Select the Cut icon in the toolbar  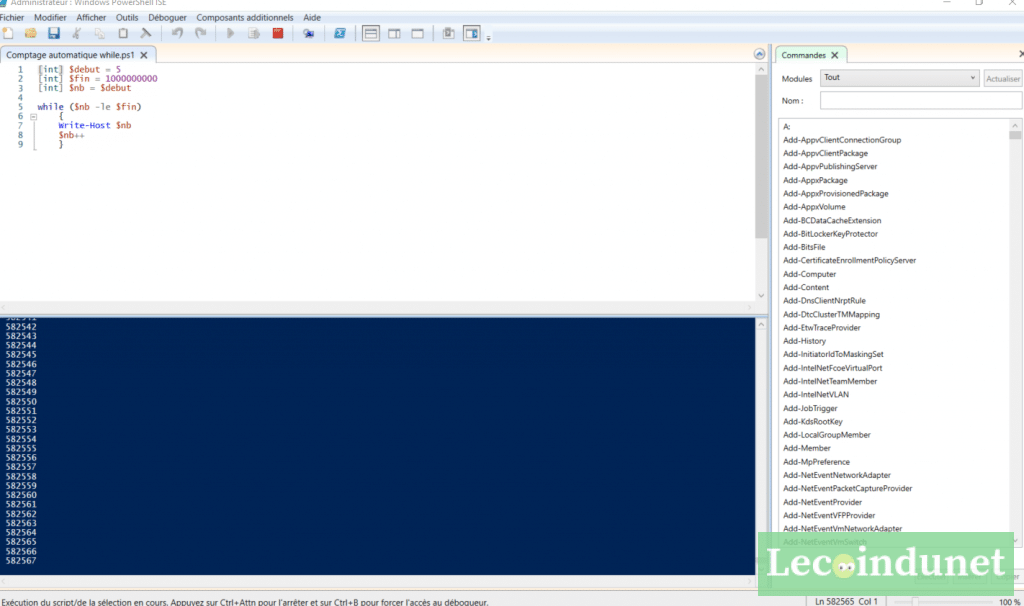(77, 33)
